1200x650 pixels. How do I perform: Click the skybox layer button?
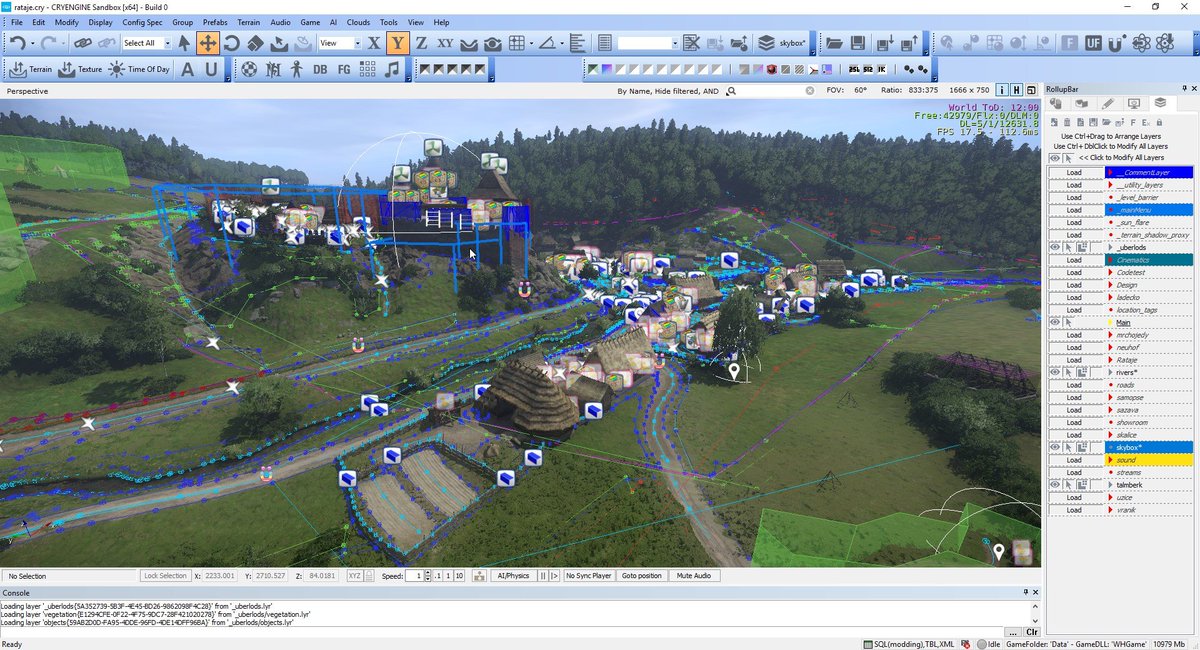click(x=782, y=43)
